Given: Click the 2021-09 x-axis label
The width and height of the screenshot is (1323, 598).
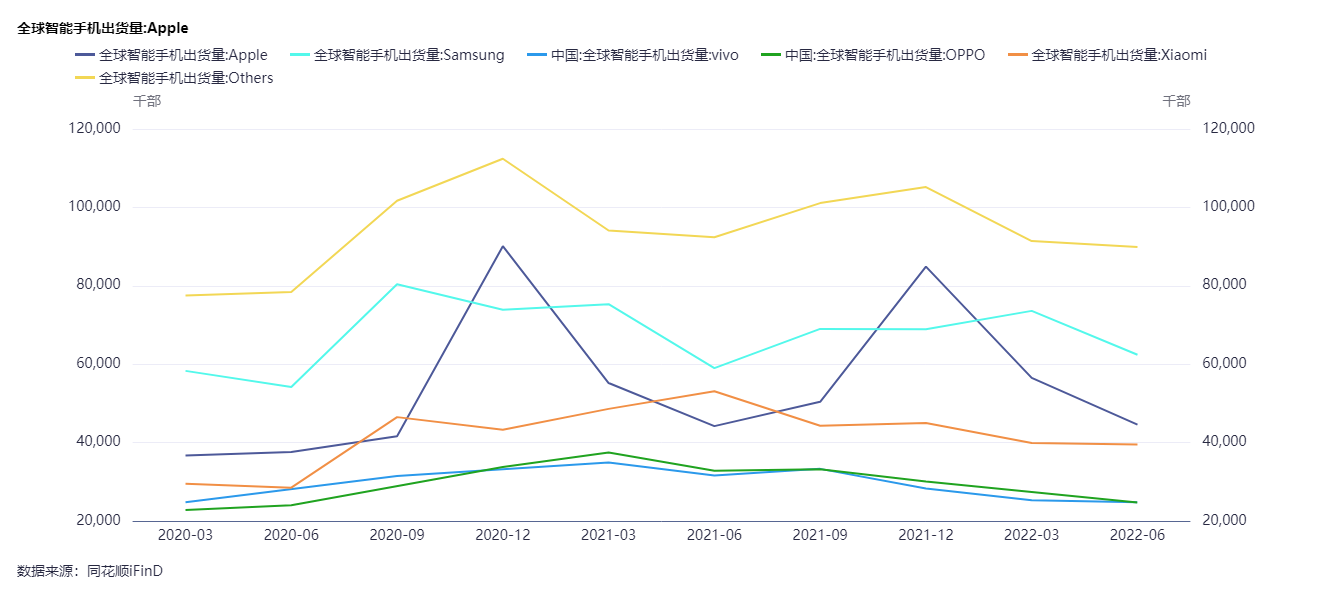Looking at the screenshot, I should tap(820, 535).
